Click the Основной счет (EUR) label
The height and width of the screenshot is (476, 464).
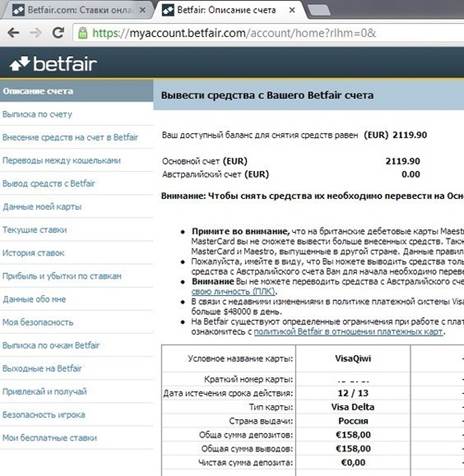[x=205, y=161]
